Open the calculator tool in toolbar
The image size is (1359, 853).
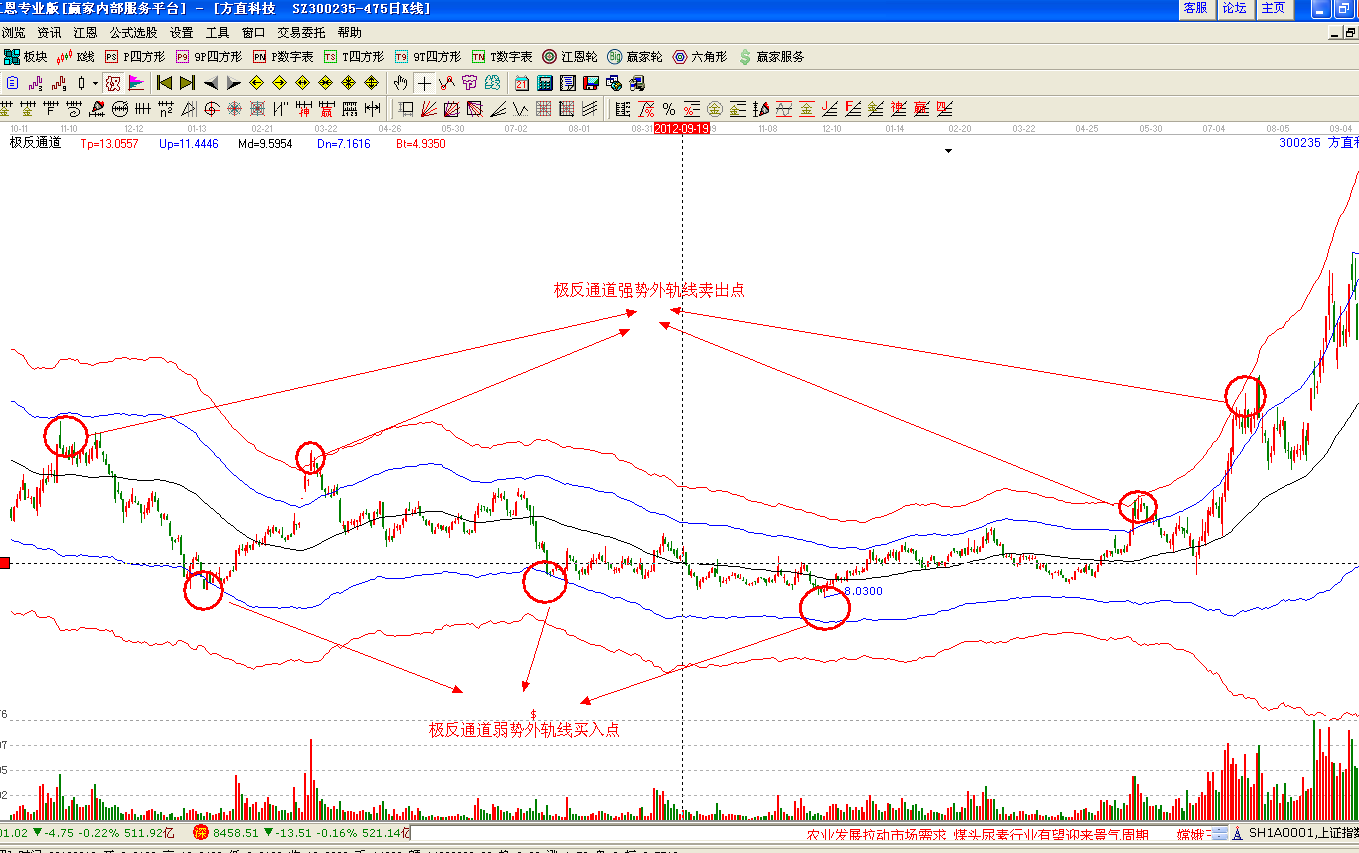pos(545,83)
